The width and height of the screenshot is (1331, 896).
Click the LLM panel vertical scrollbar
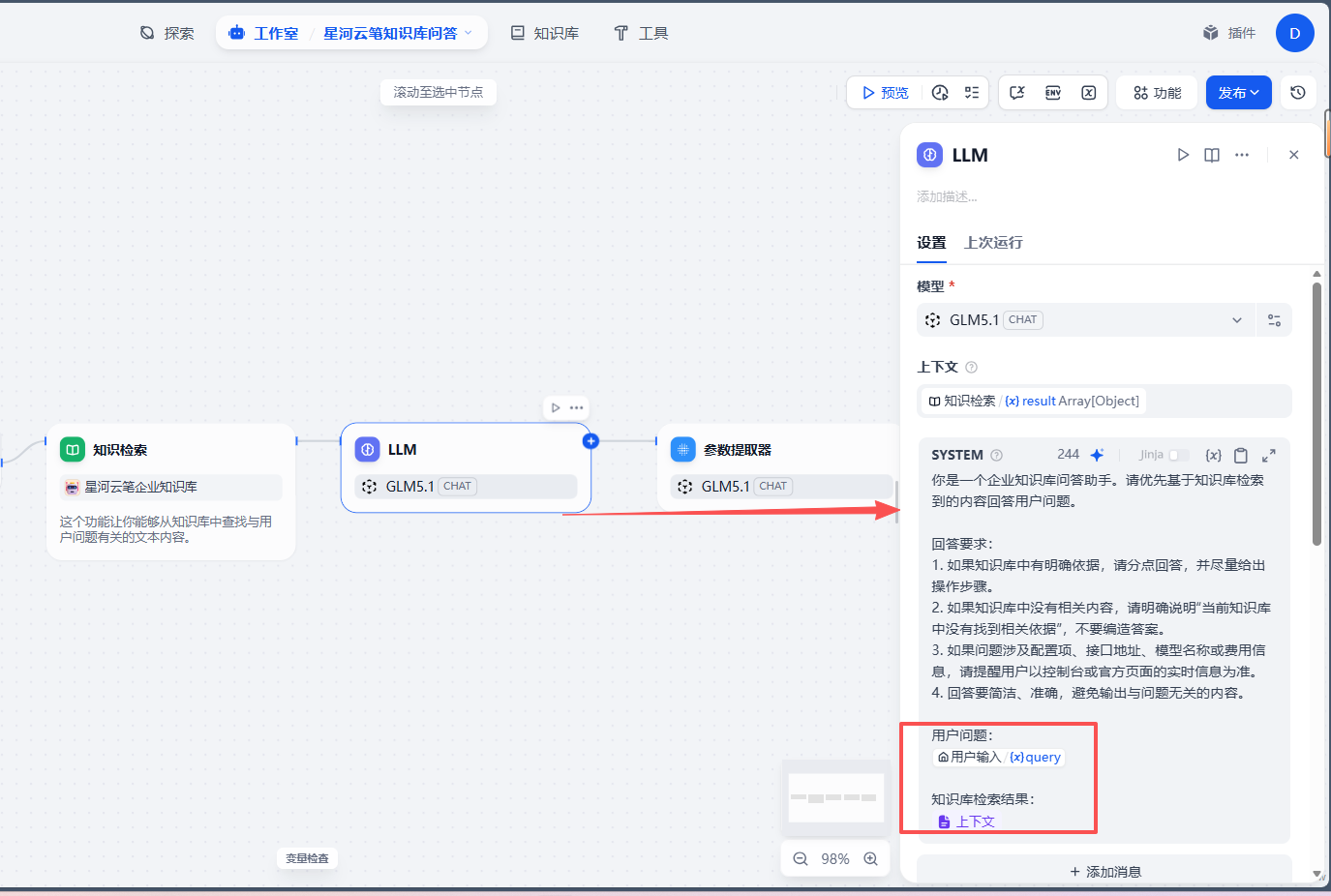point(1316,413)
